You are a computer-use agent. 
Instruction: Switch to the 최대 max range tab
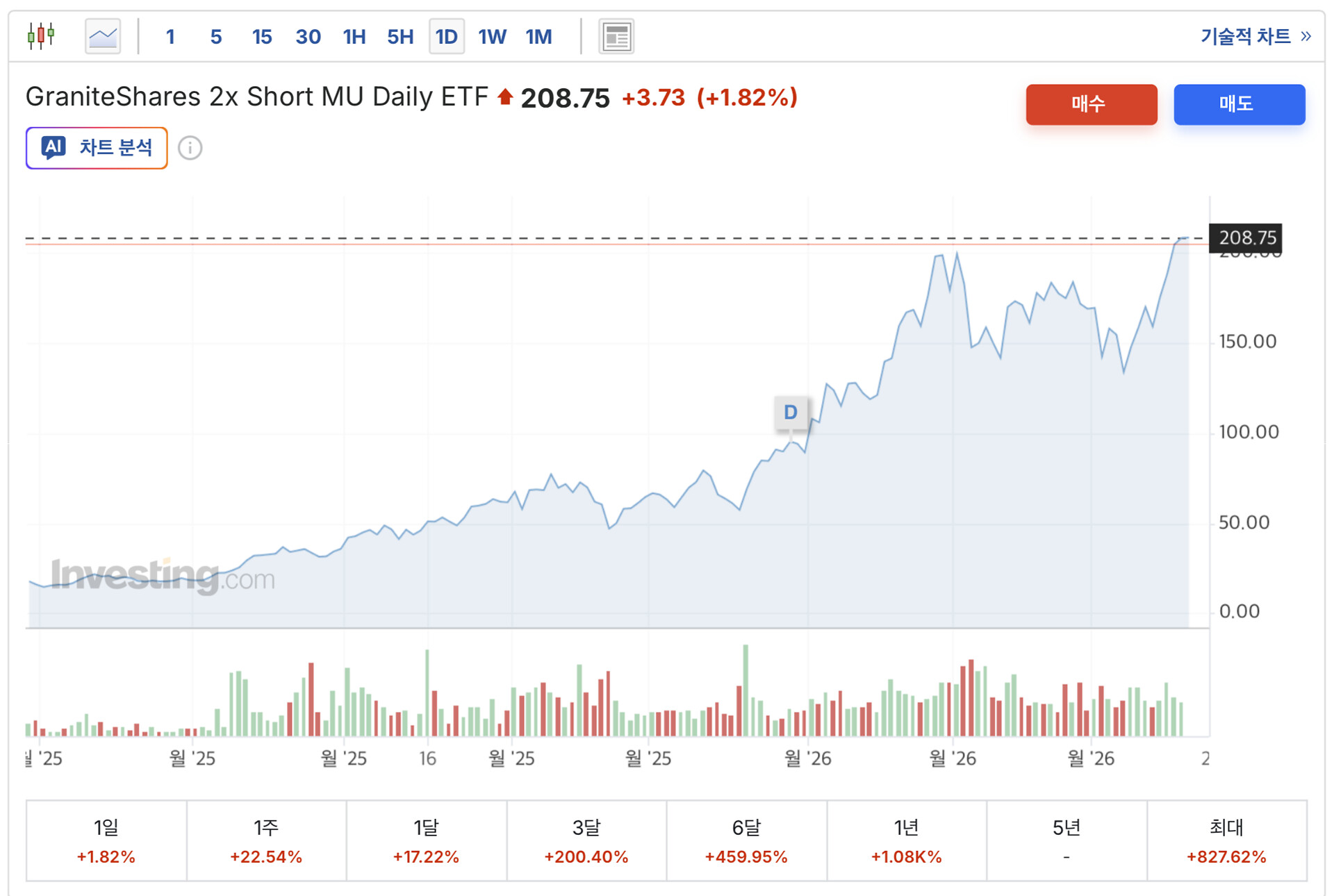point(1226,840)
